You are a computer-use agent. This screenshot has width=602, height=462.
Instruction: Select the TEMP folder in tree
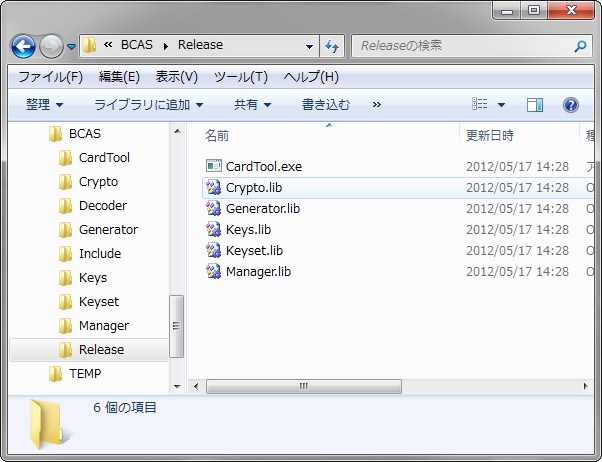tap(84, 373)
